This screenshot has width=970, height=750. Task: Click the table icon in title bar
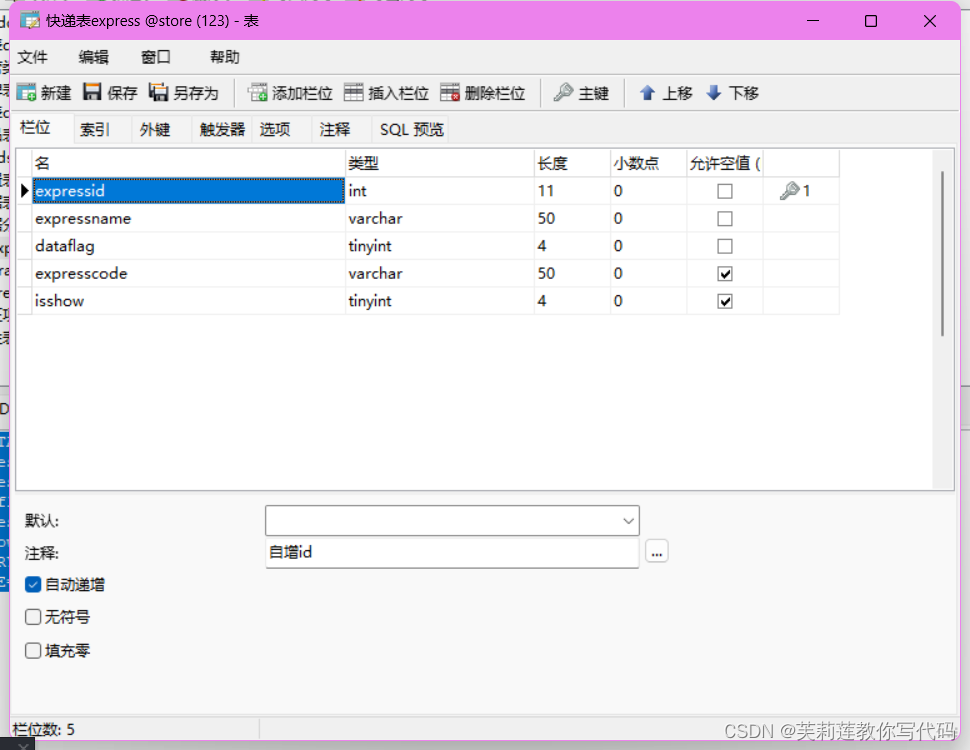coord(30,20)
